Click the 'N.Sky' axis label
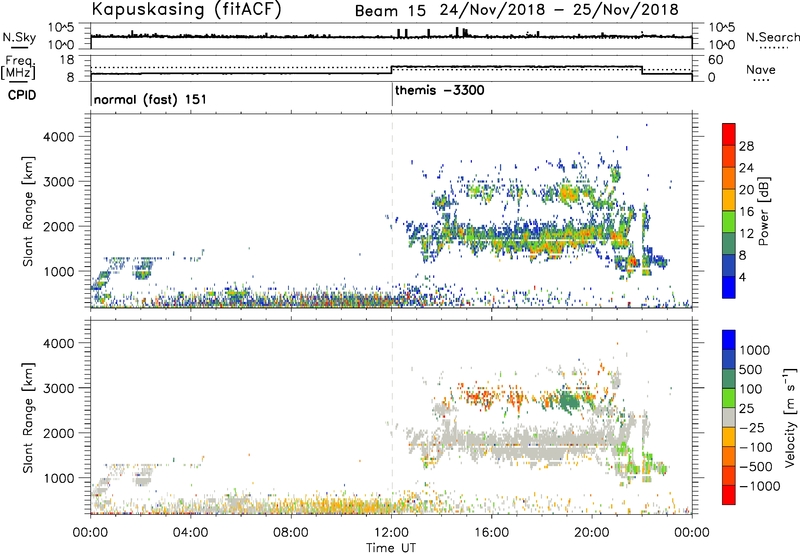Viewport: 800px width, 554px height. point(19,37)
